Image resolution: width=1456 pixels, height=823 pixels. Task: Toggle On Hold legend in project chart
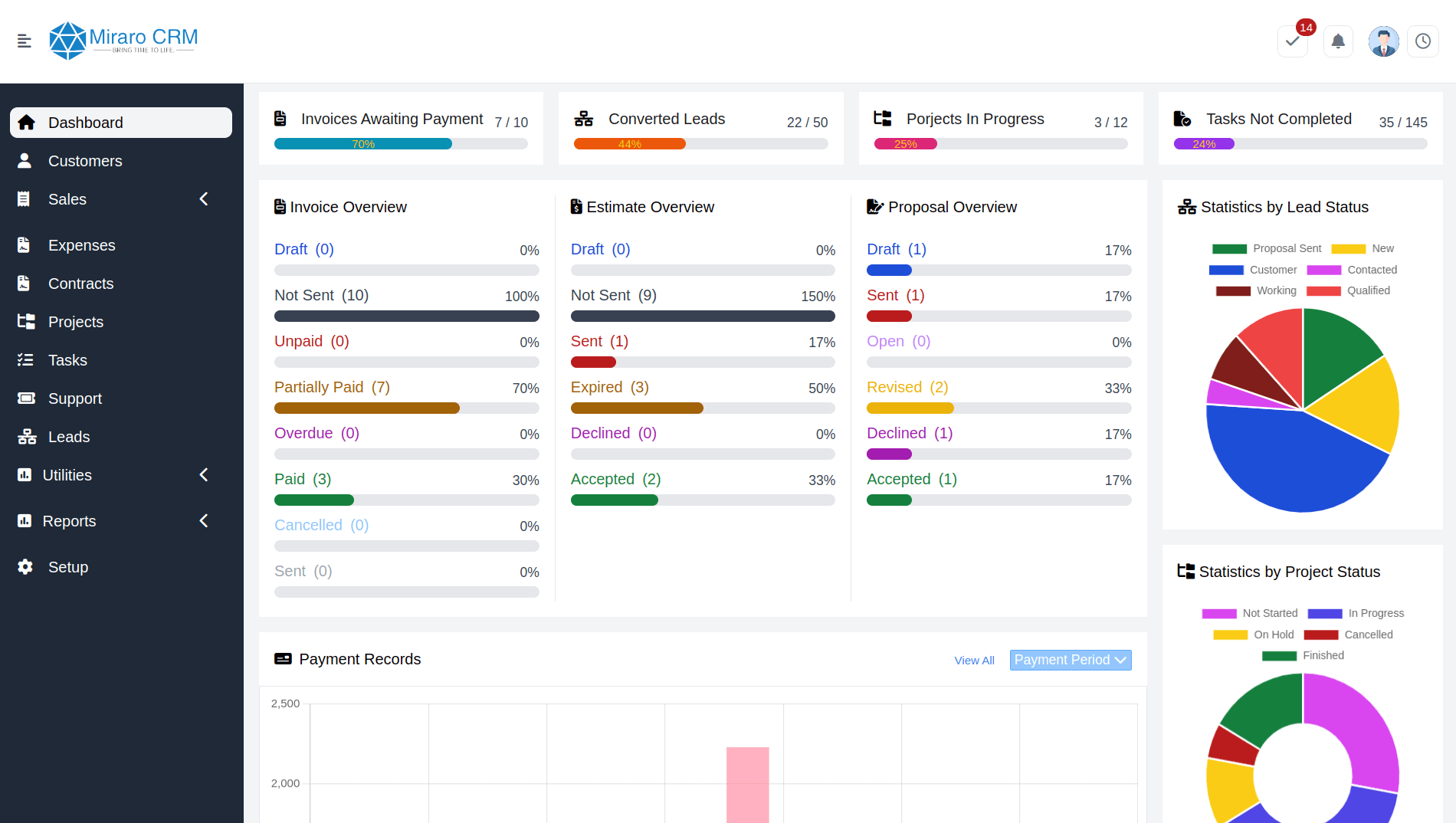1254,634
